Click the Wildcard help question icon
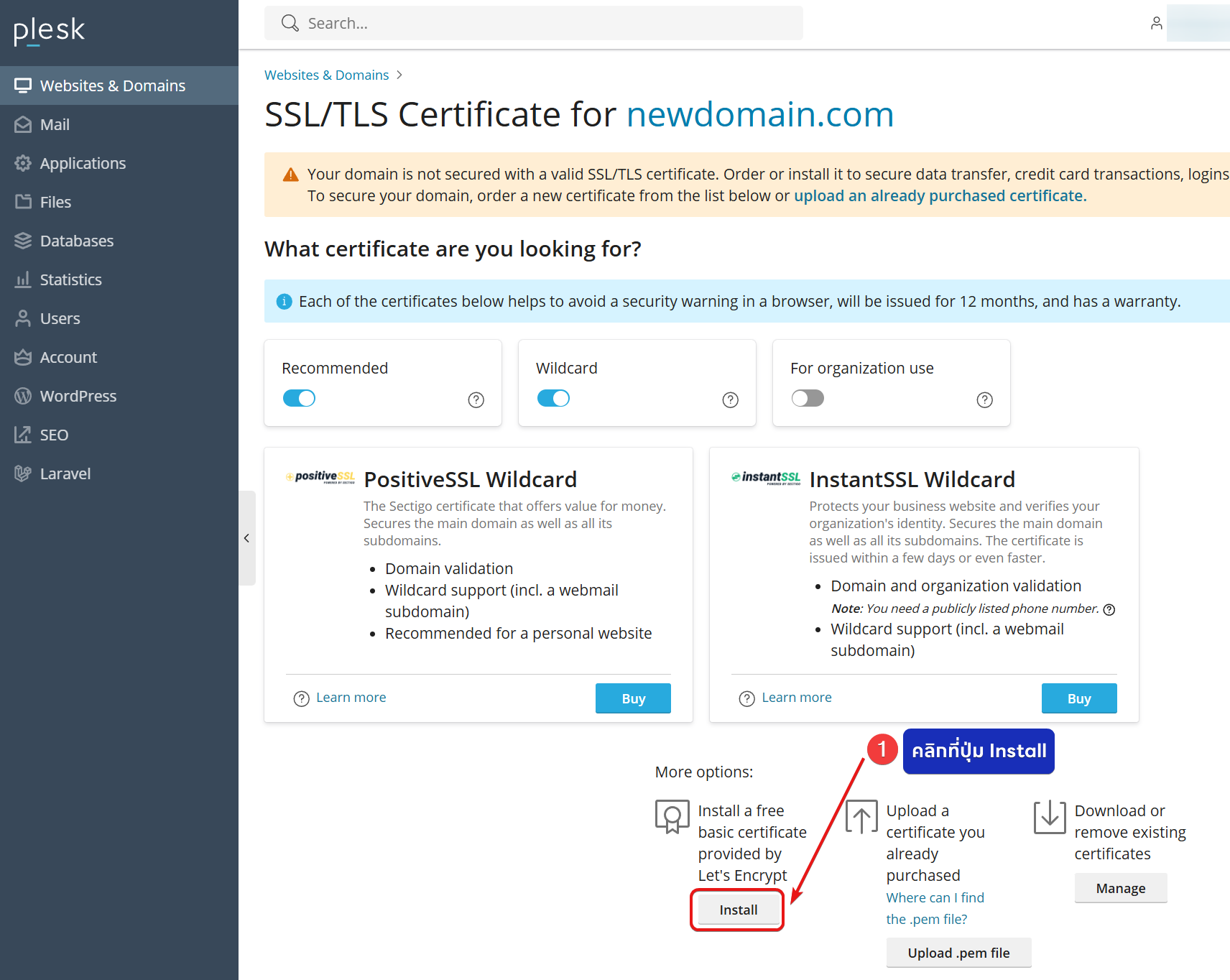Viewport: 1230px width, 980px height. (730, 400)
